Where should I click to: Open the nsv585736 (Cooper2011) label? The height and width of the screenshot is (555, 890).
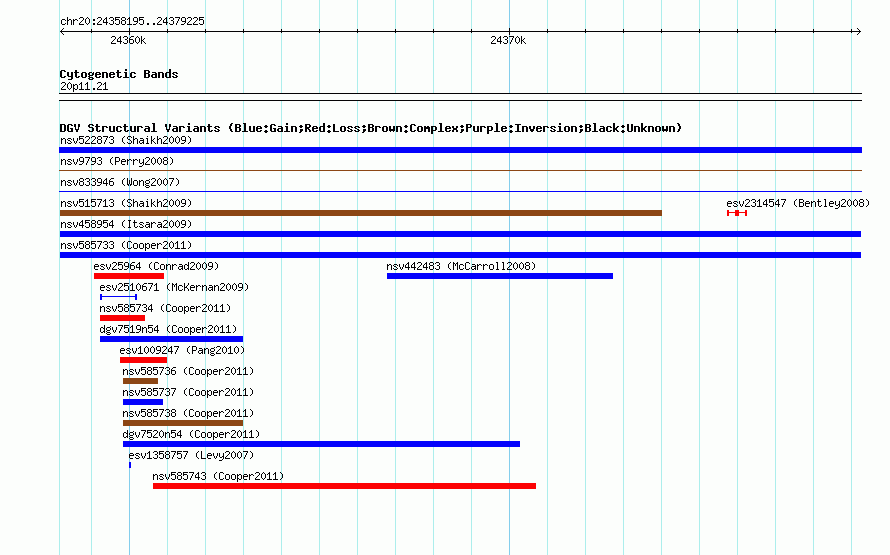(x=188, y=371)
